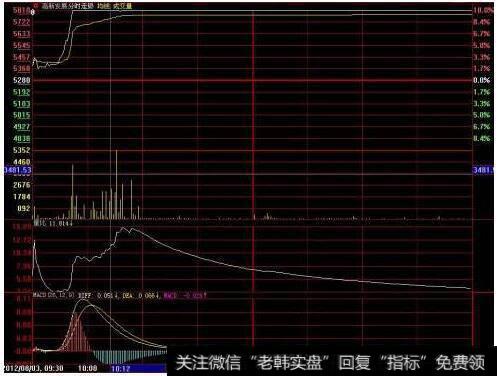Click the highlighted 10:17 time marker

[x=120, y=369]
